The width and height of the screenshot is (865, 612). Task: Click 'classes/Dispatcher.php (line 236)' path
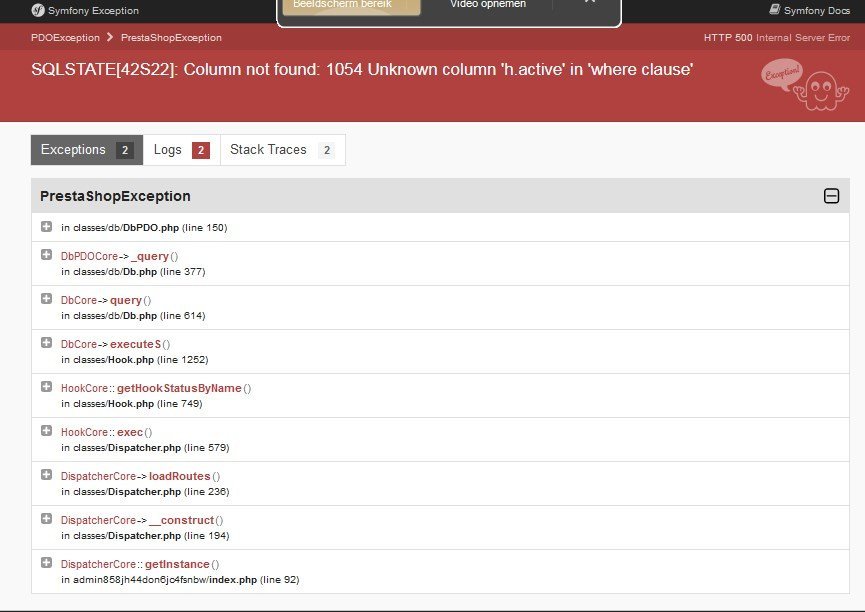(151, 492)
